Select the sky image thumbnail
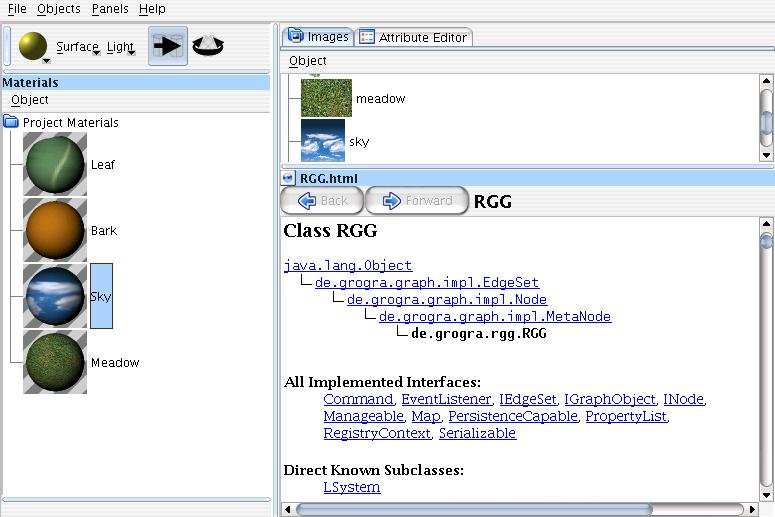Viewport: 775px width, 517px height. point(323,140)
